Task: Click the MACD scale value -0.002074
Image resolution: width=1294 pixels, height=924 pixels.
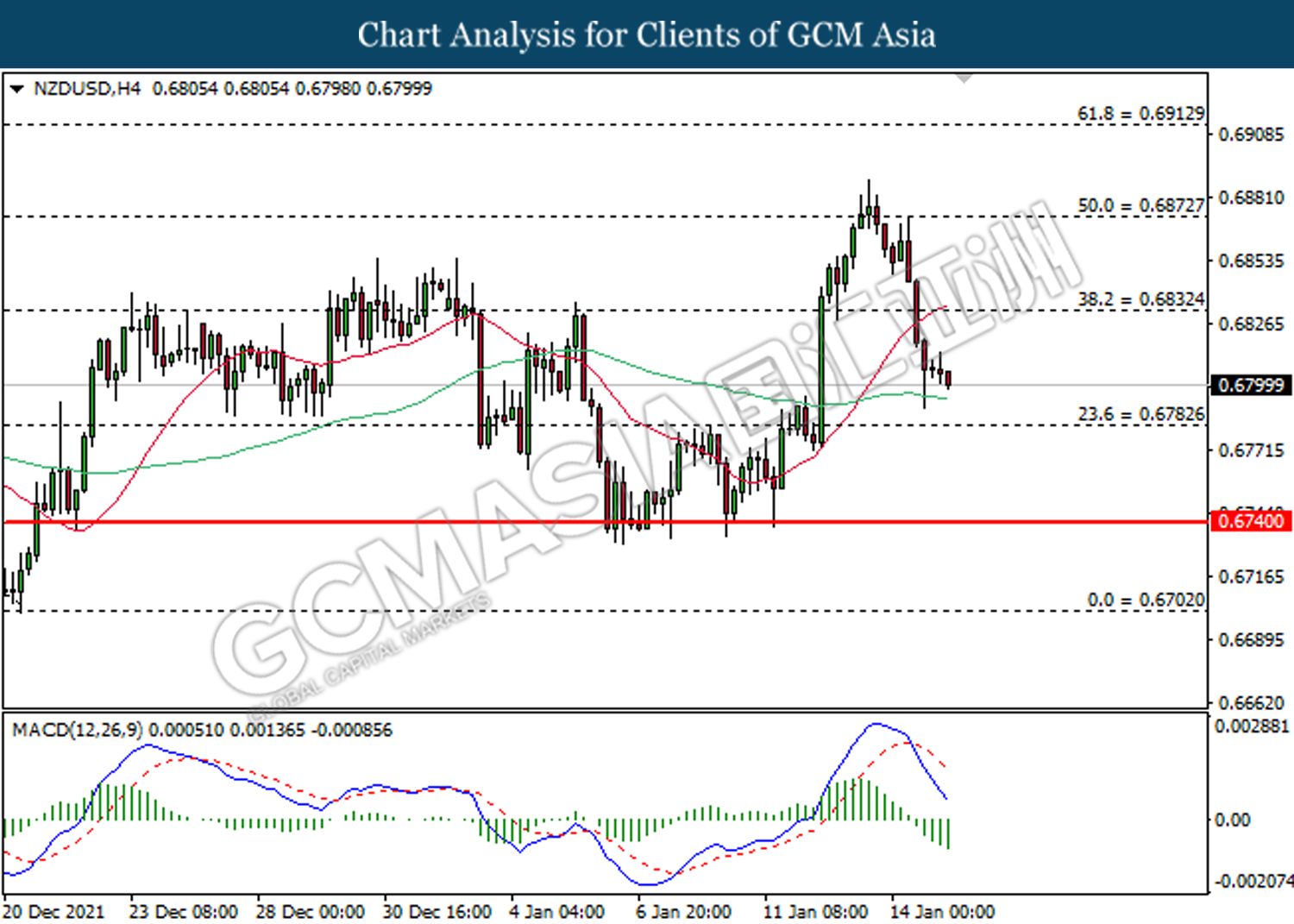Action: point(1253,881)
